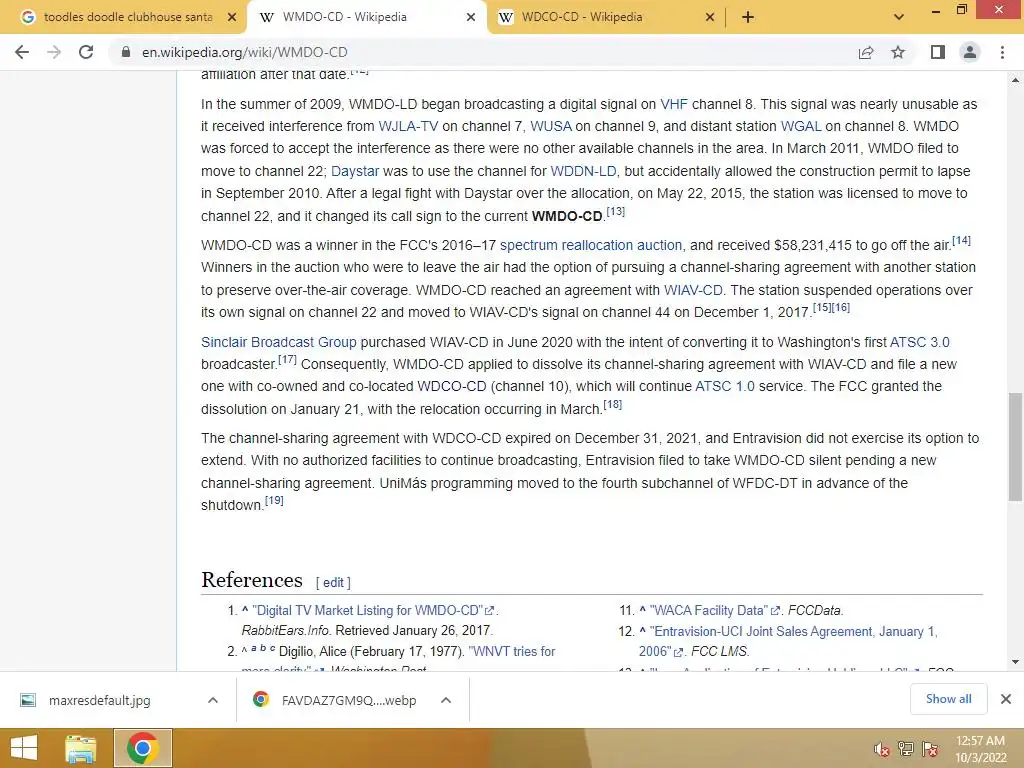Open the WACA Facility Data reference

pos(715,611)
